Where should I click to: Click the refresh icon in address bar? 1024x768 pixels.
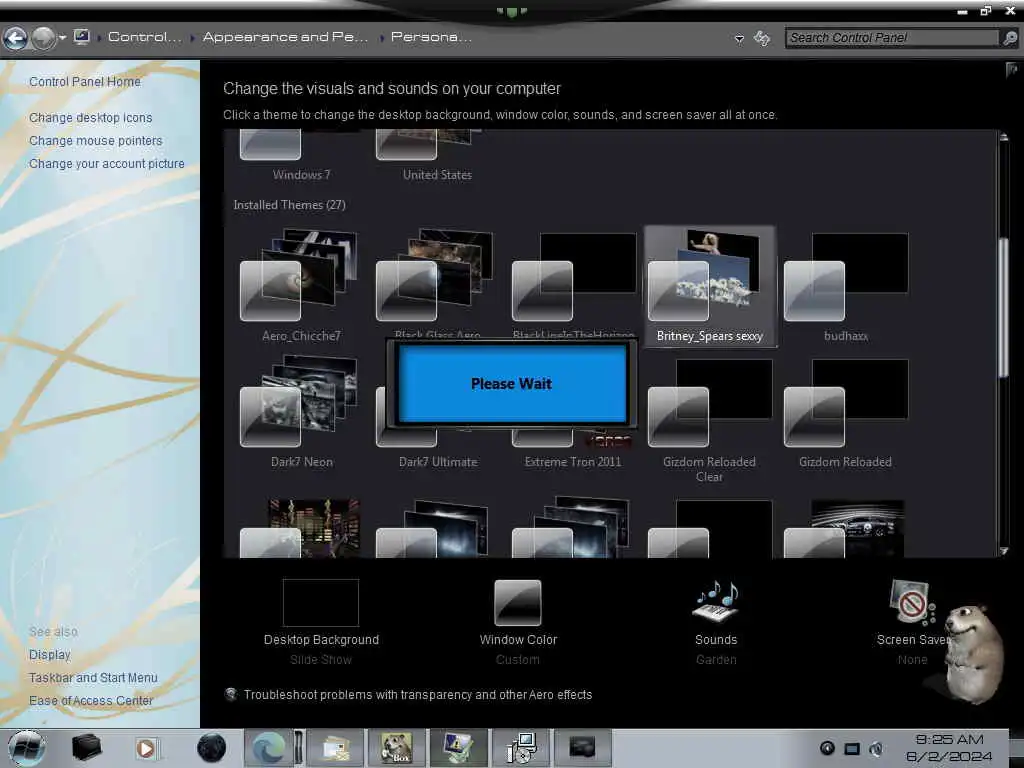click(761, 38)
